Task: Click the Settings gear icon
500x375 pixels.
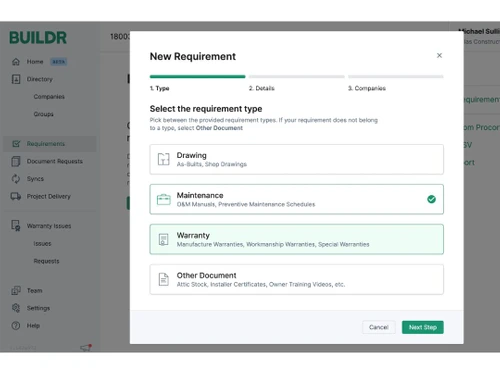Action: click(16, 308)
